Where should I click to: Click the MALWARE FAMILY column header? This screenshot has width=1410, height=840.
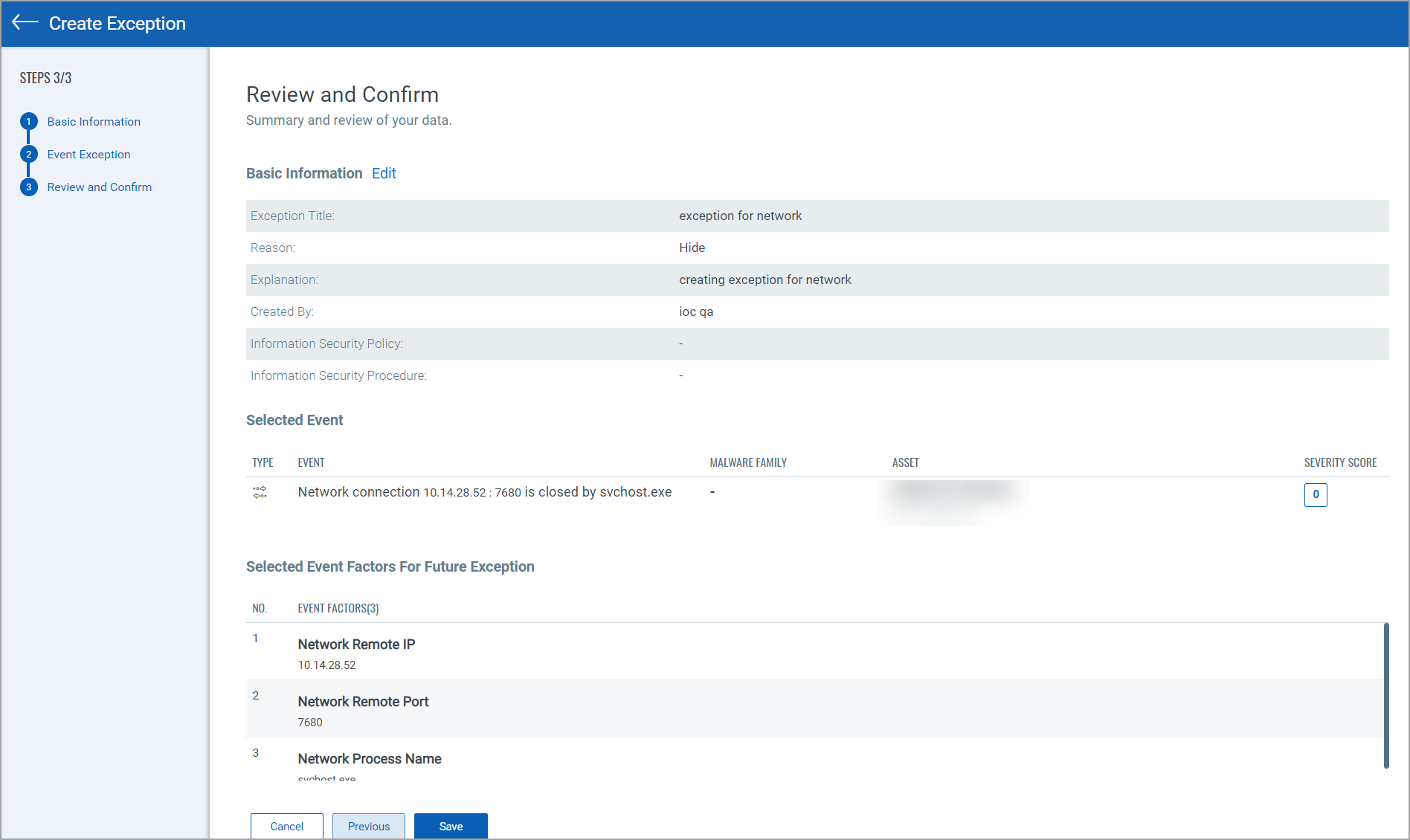[748, 462]
